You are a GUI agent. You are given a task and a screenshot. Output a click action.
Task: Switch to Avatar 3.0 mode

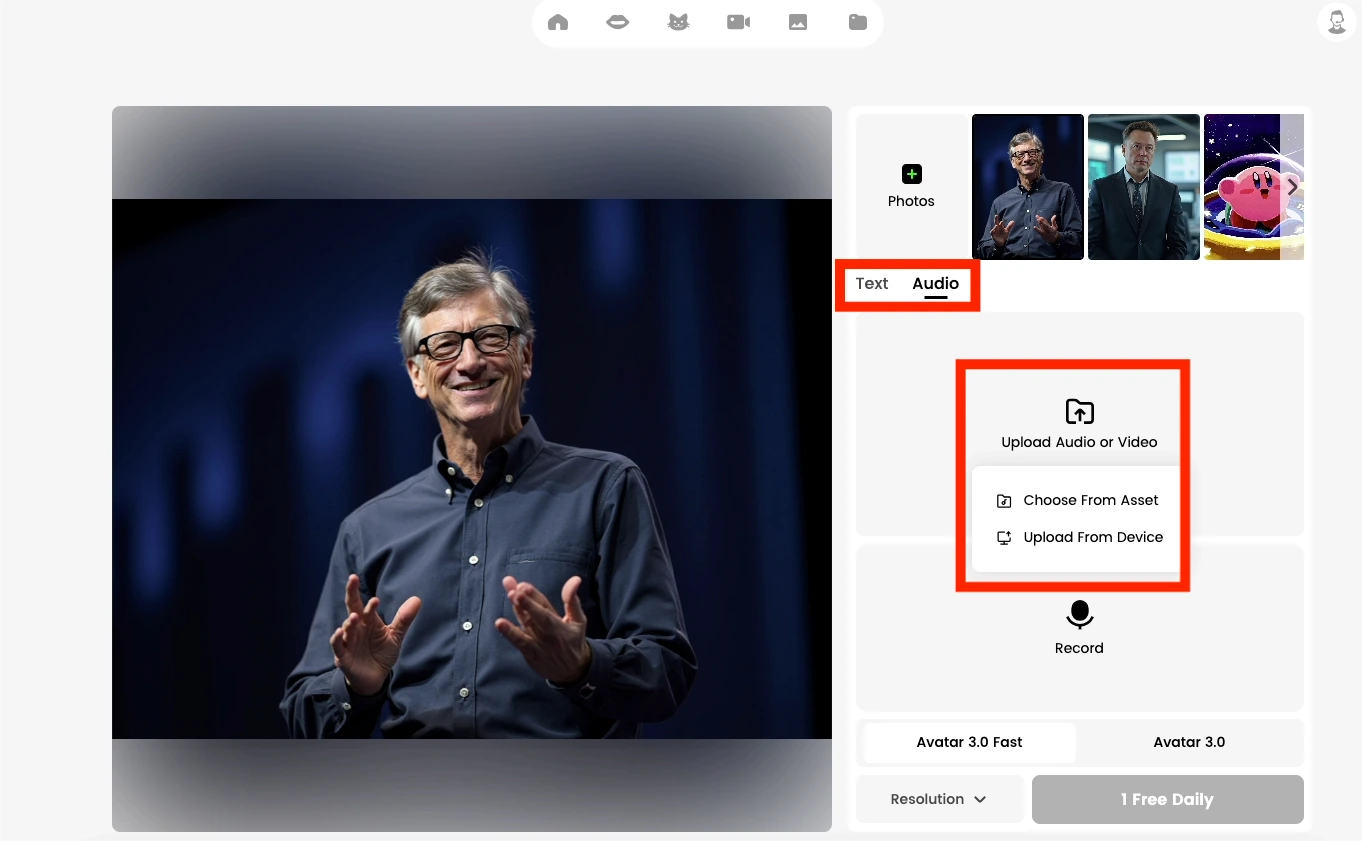pyautogui.click(x=1189, y=742)
